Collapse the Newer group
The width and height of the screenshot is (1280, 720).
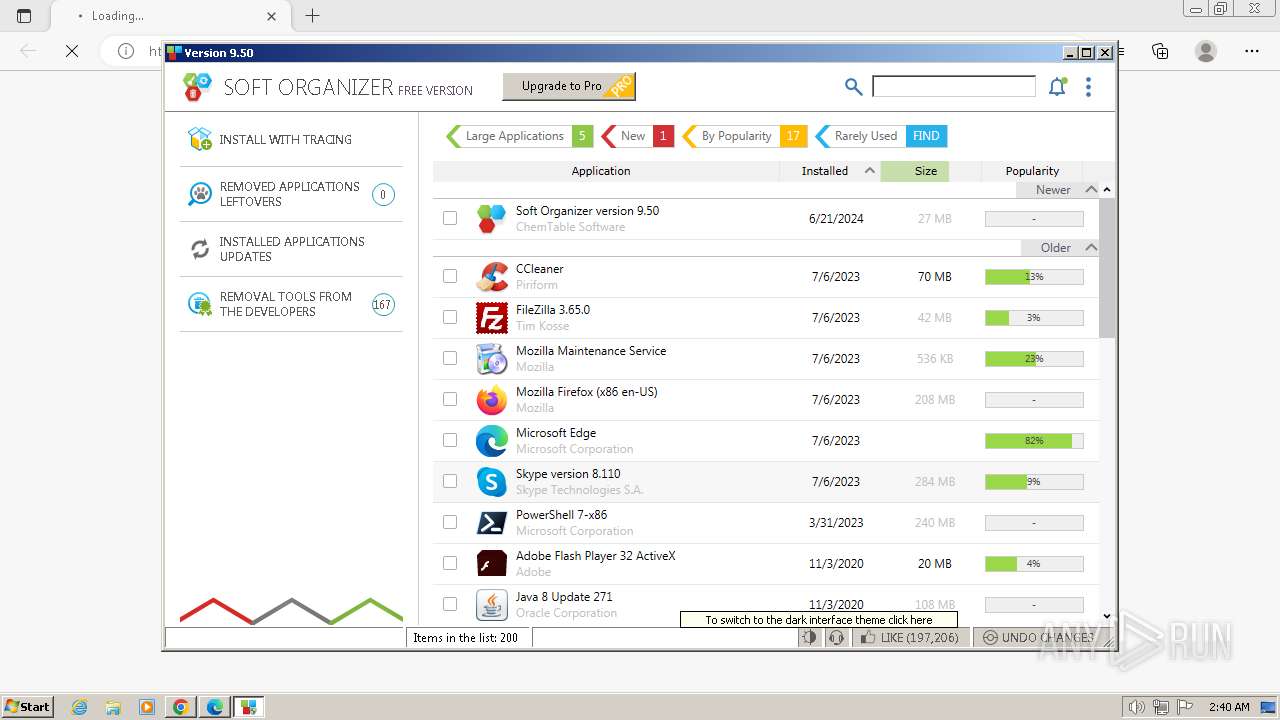[x=1091, y=189]
